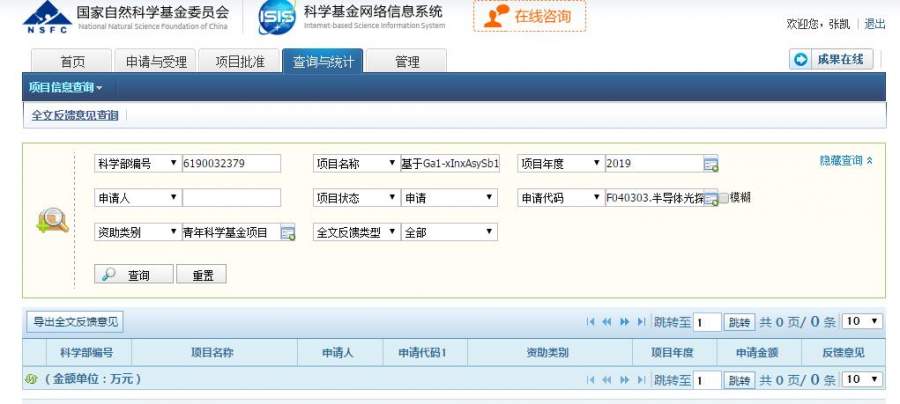Click the 反馈意见 column header
The image size is (900, 404).
click(843, 352)
